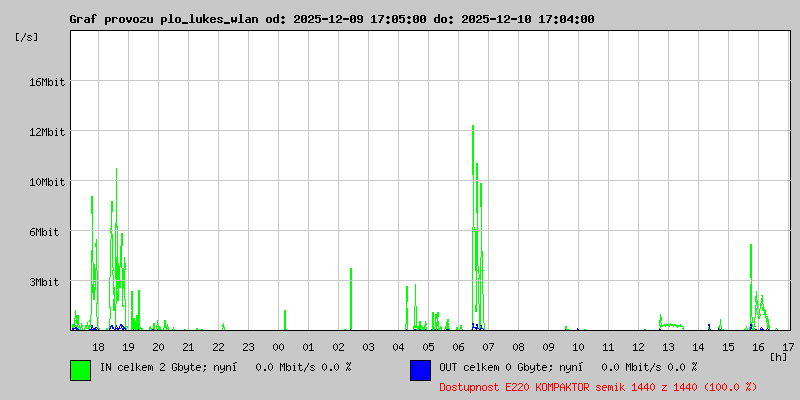Click the hour 18 x-axis label

98,347
